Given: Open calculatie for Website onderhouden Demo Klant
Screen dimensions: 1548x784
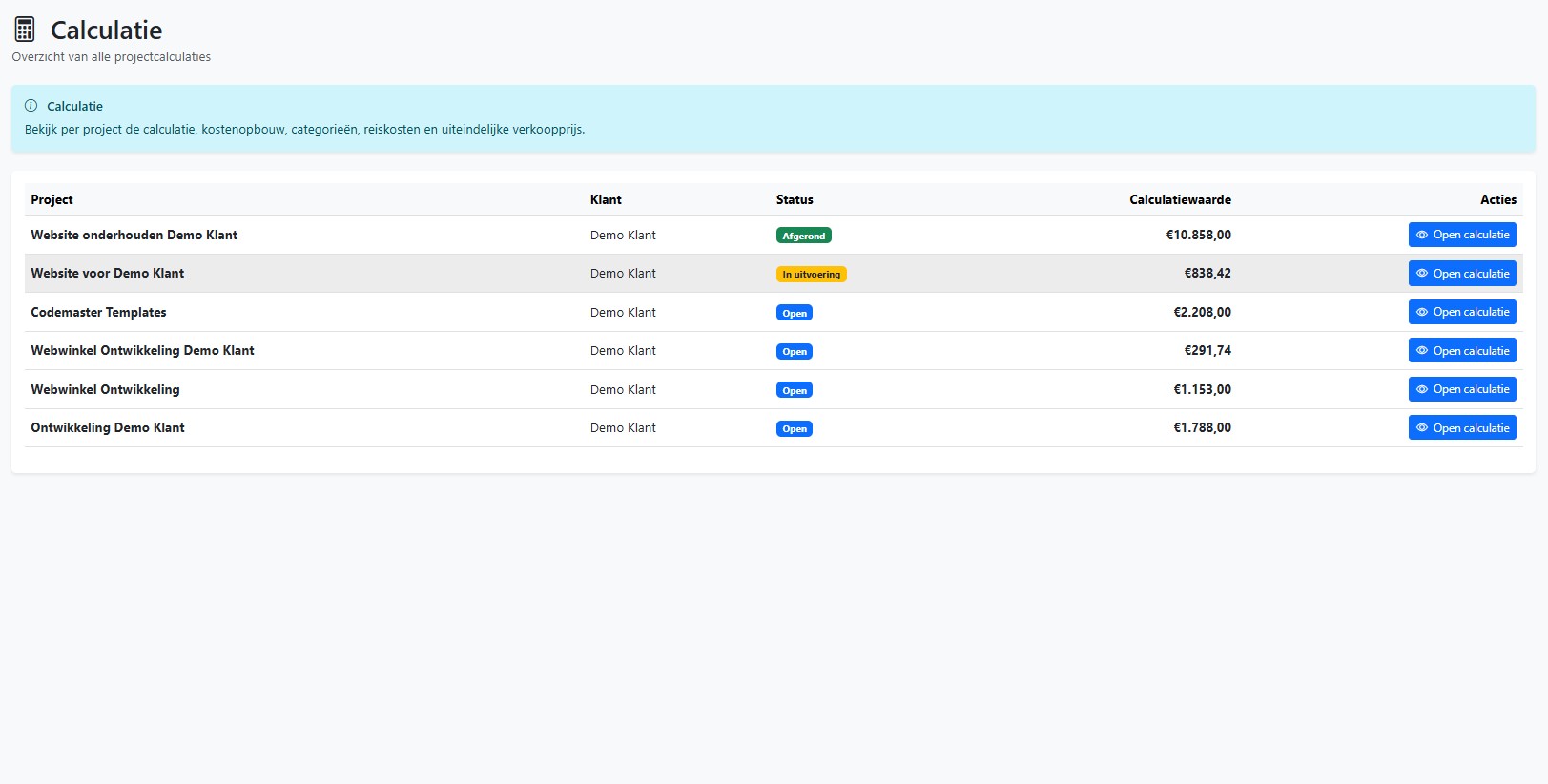Looking at the screenshot, I should (x=1462, y=235).
